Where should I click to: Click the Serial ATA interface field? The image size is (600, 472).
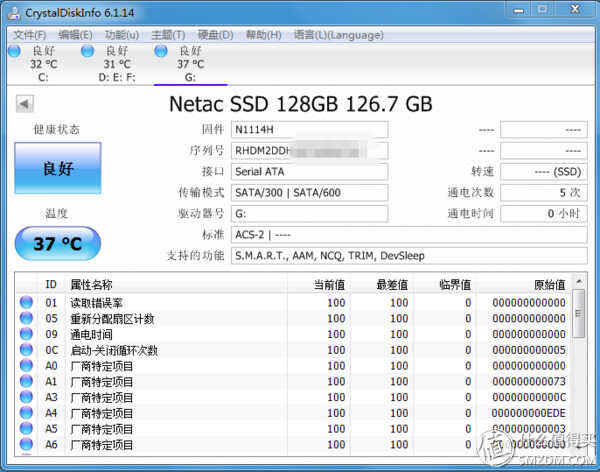pos(309,171)
